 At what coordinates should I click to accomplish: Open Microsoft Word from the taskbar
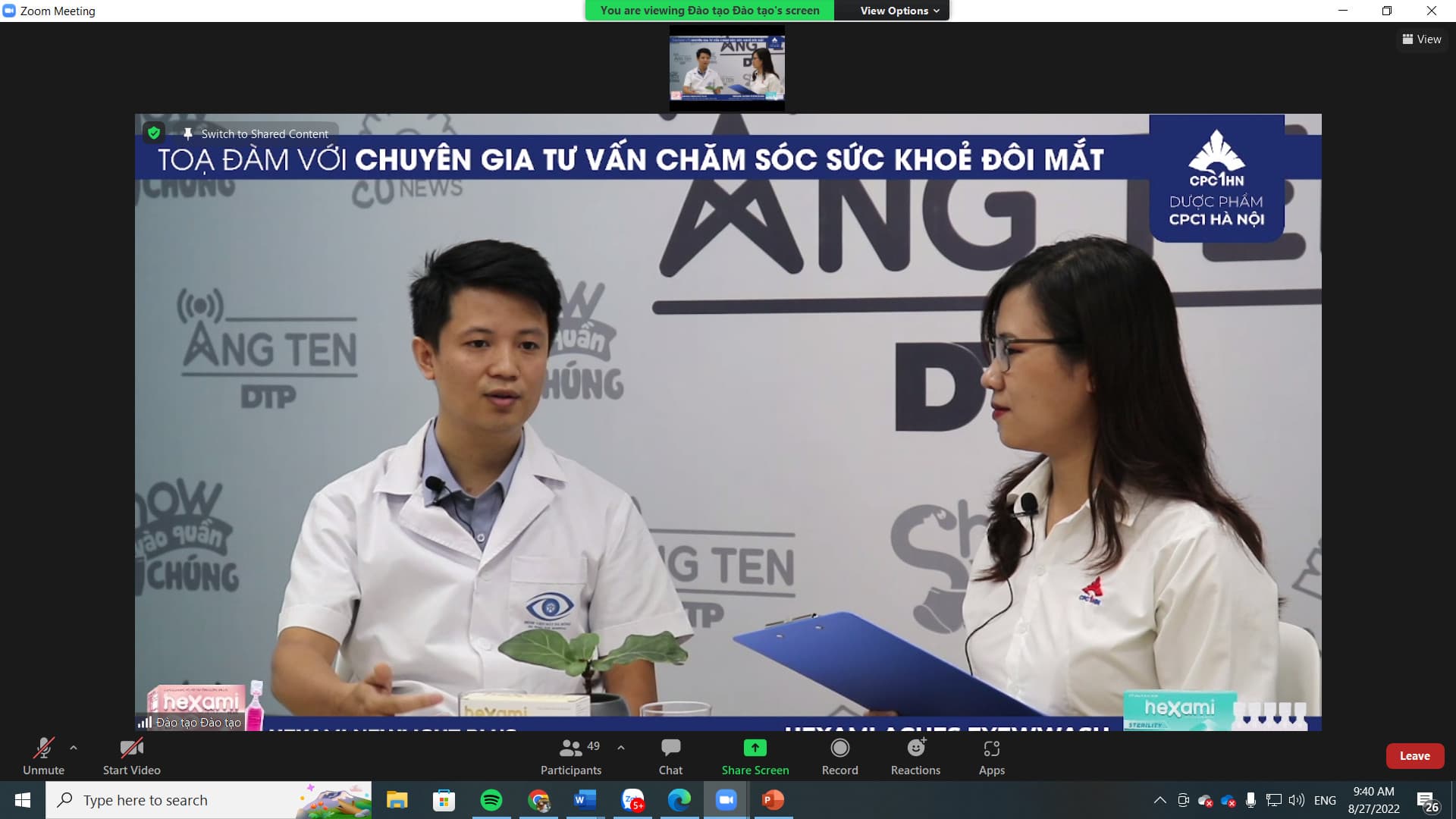585,800
